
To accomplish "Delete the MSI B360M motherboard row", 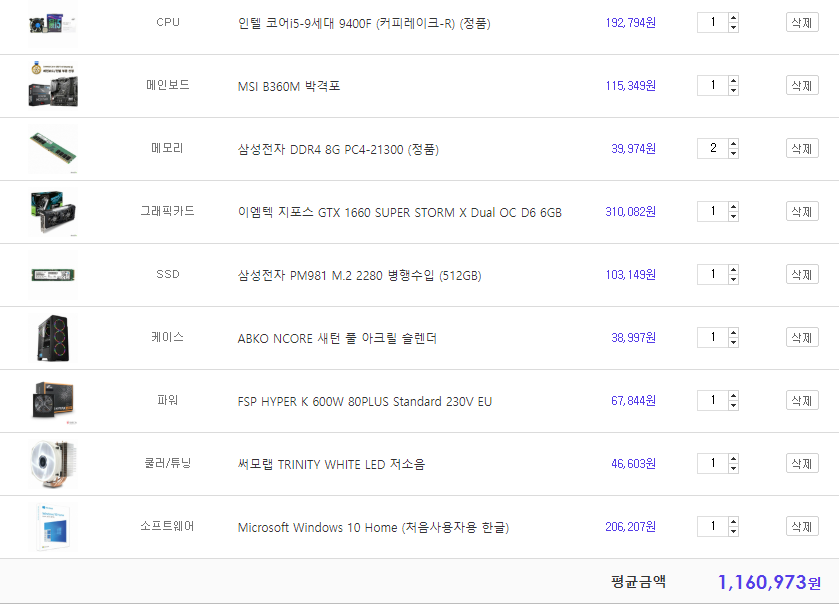I will coord(801,85).
